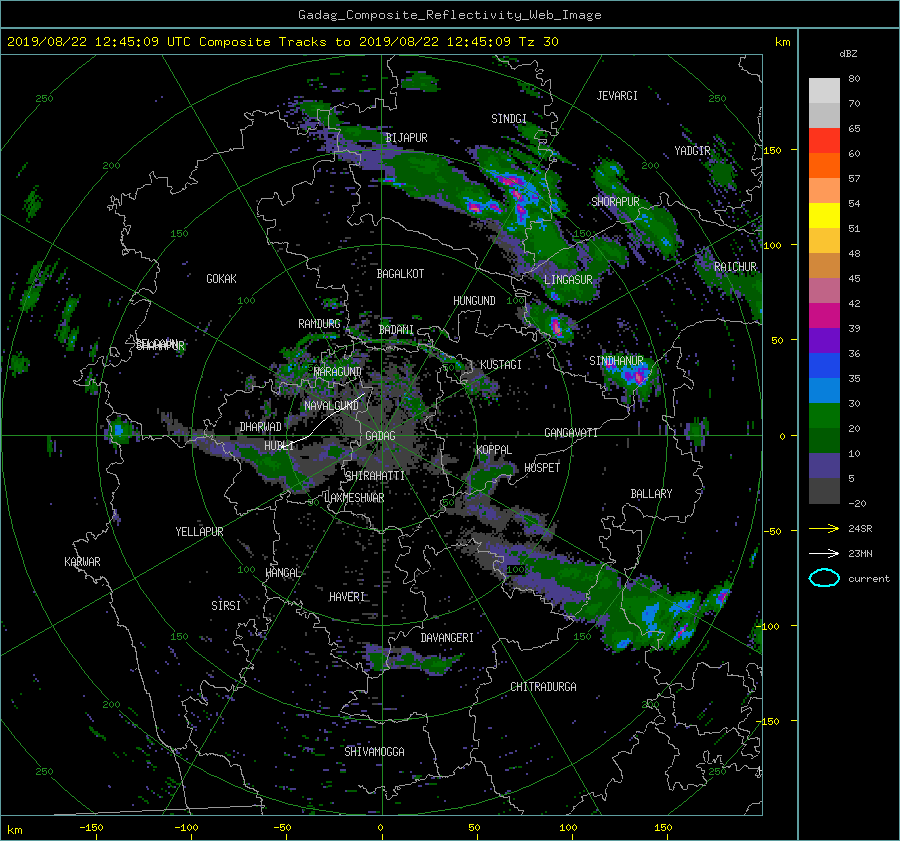
Task: Pick the blue 36 dBZ color swatch
Action: pyautogui.click(x=824, y=365)
